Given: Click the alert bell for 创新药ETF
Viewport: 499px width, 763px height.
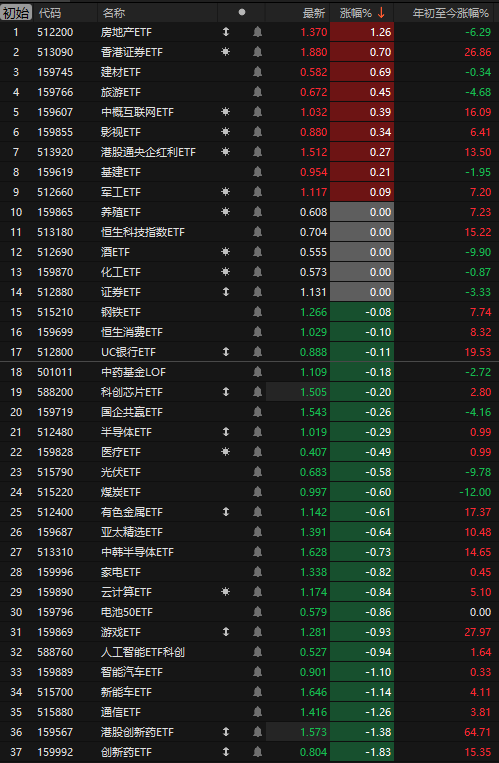Looking at the screenshot, I should [x=258, y=752].
